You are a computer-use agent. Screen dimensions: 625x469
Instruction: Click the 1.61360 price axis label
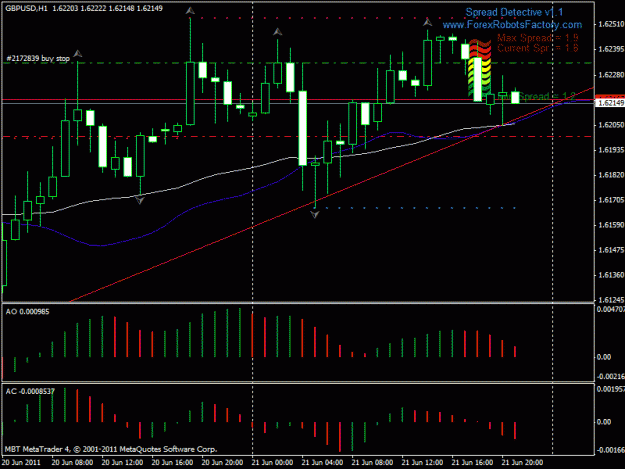pos(611,275)
